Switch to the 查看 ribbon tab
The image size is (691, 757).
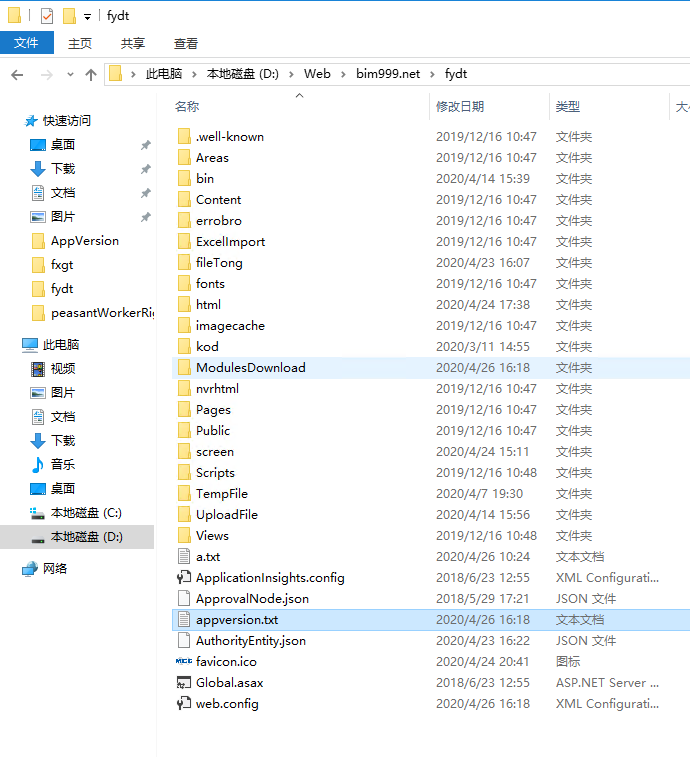[186, 43]
